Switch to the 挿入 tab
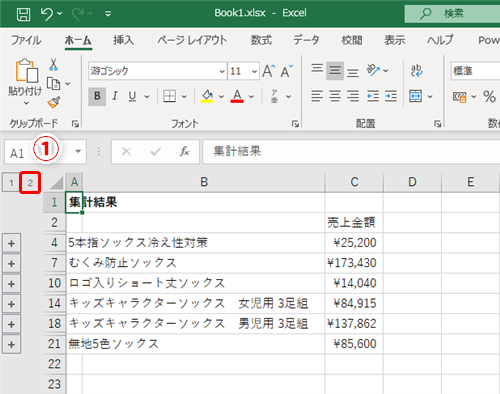500x394 pixels. [x=123, y=41]
